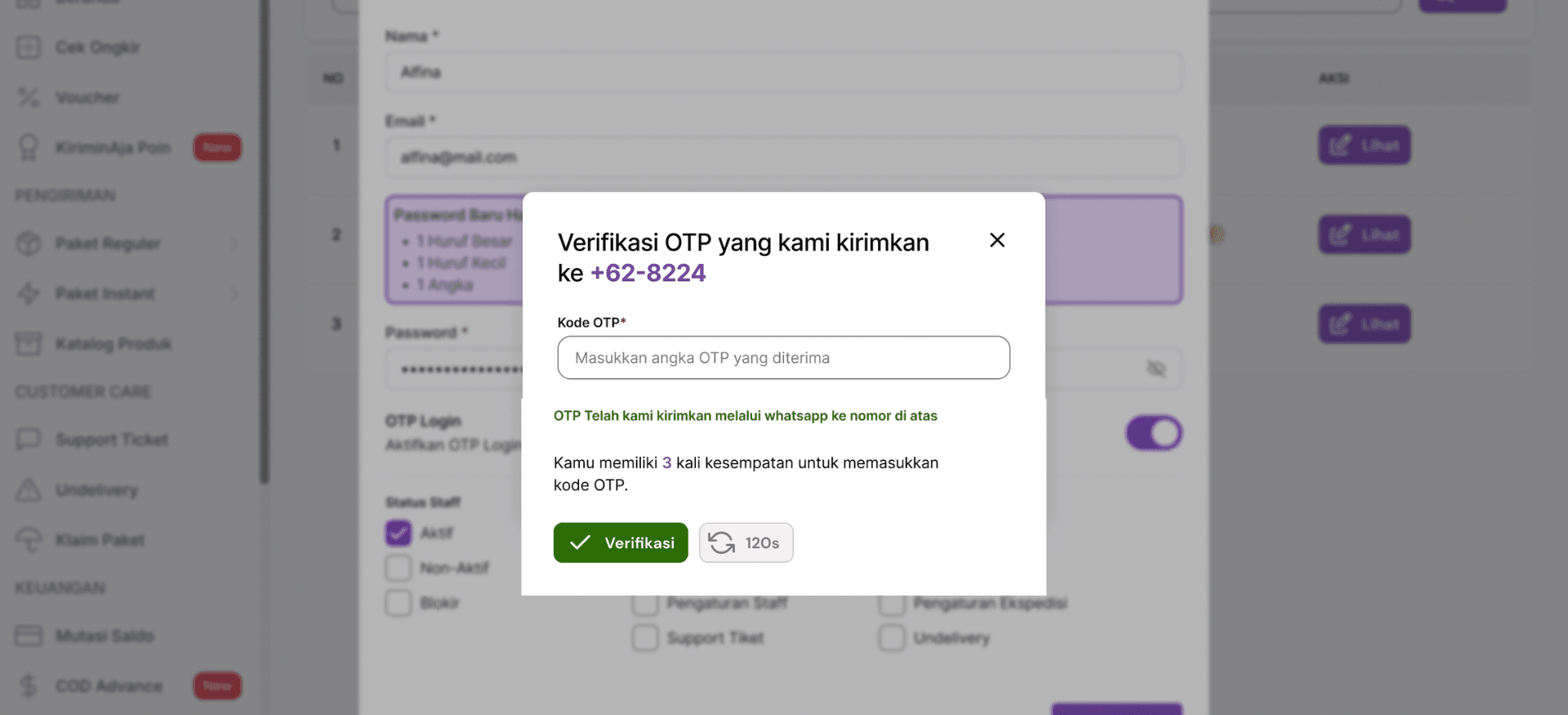Toggle password visibility eye icon
Screen dimensions: 1568x715
(x=1156, y=369)
